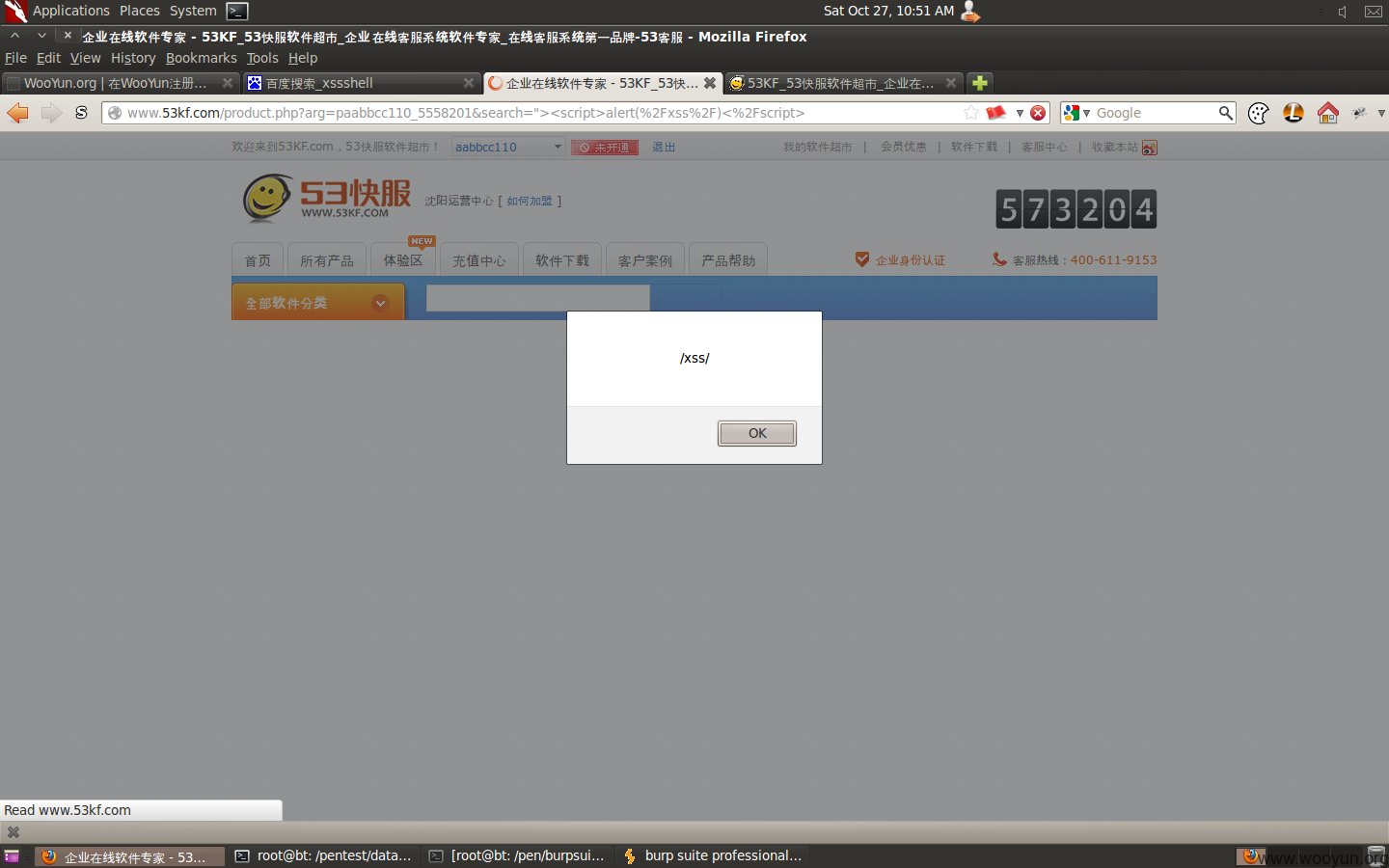The width and height of the screenshot is (1389, 868).
Task: Open the 会员优惠 link
Action: [904, 147]
